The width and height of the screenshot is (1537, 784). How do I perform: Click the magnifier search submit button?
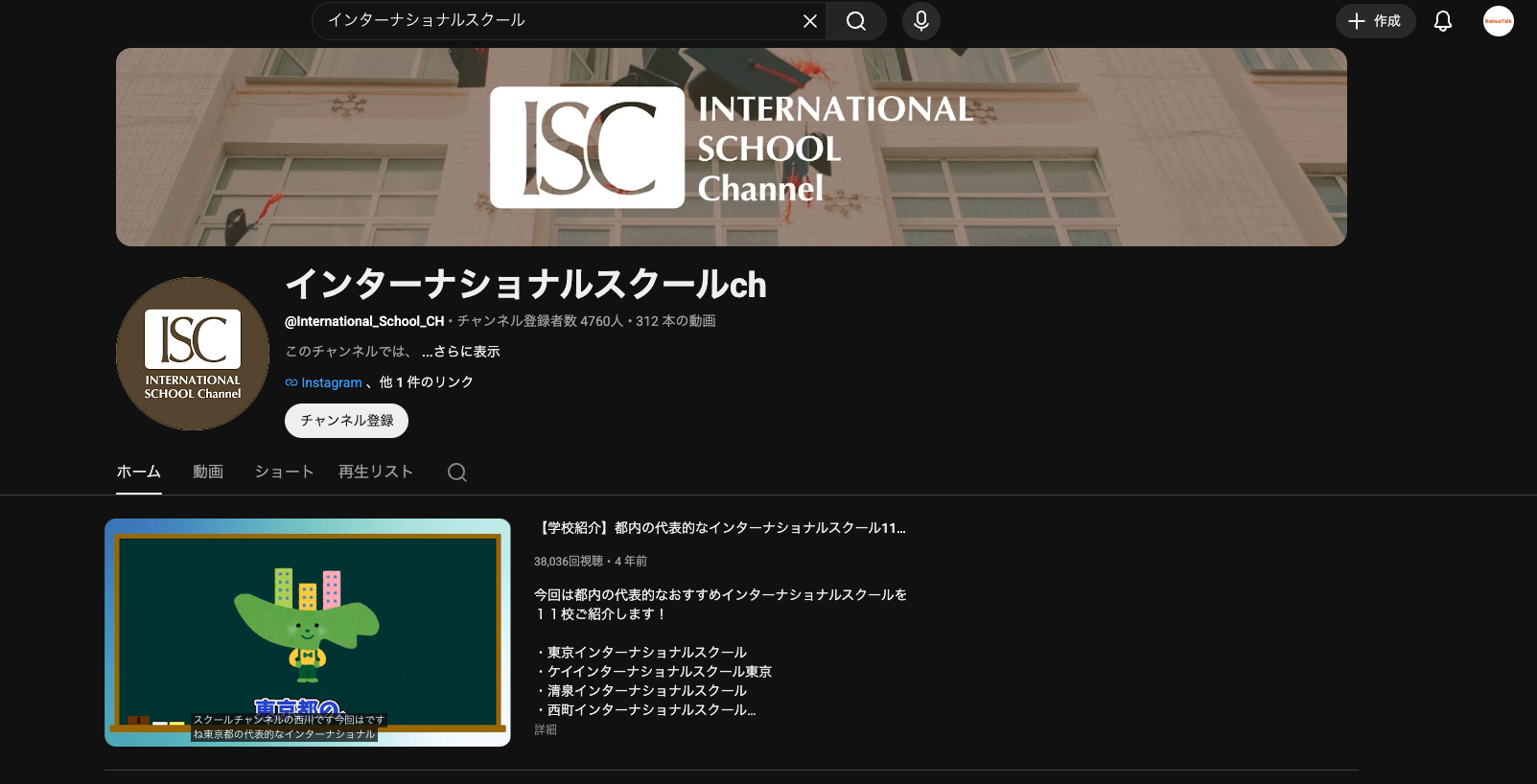(x=856, y=21)
